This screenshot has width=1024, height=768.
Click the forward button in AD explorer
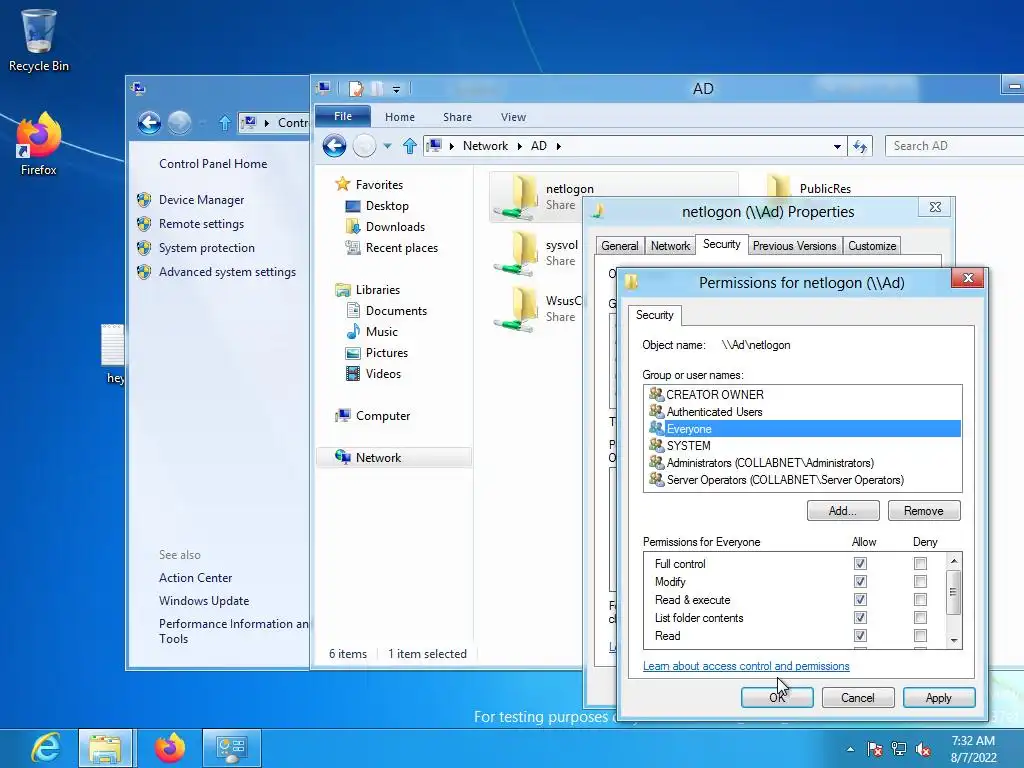tap(364, 146)
